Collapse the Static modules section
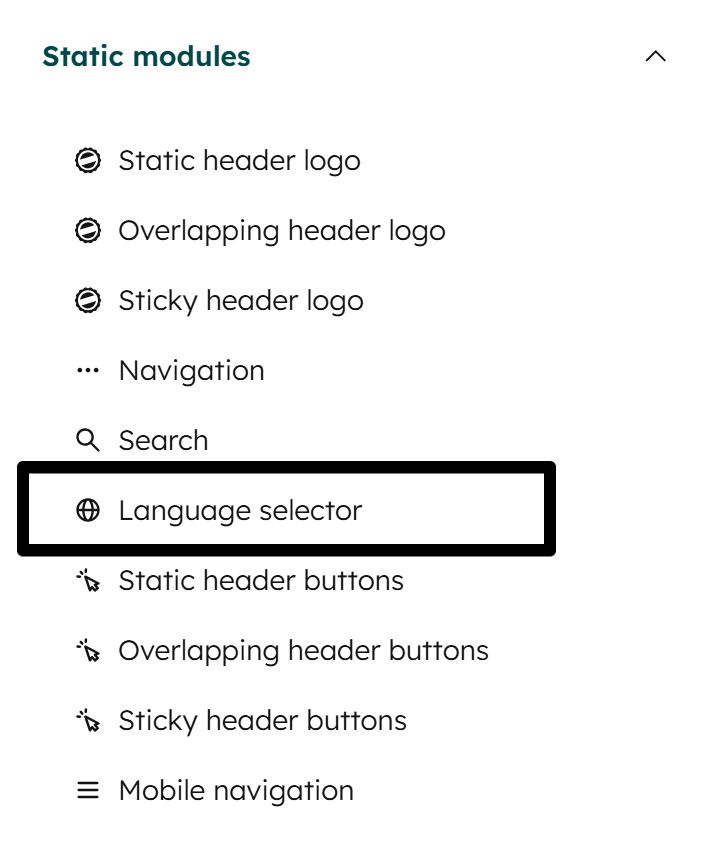This screenshot has width=720, height=861. click(657, 57)
